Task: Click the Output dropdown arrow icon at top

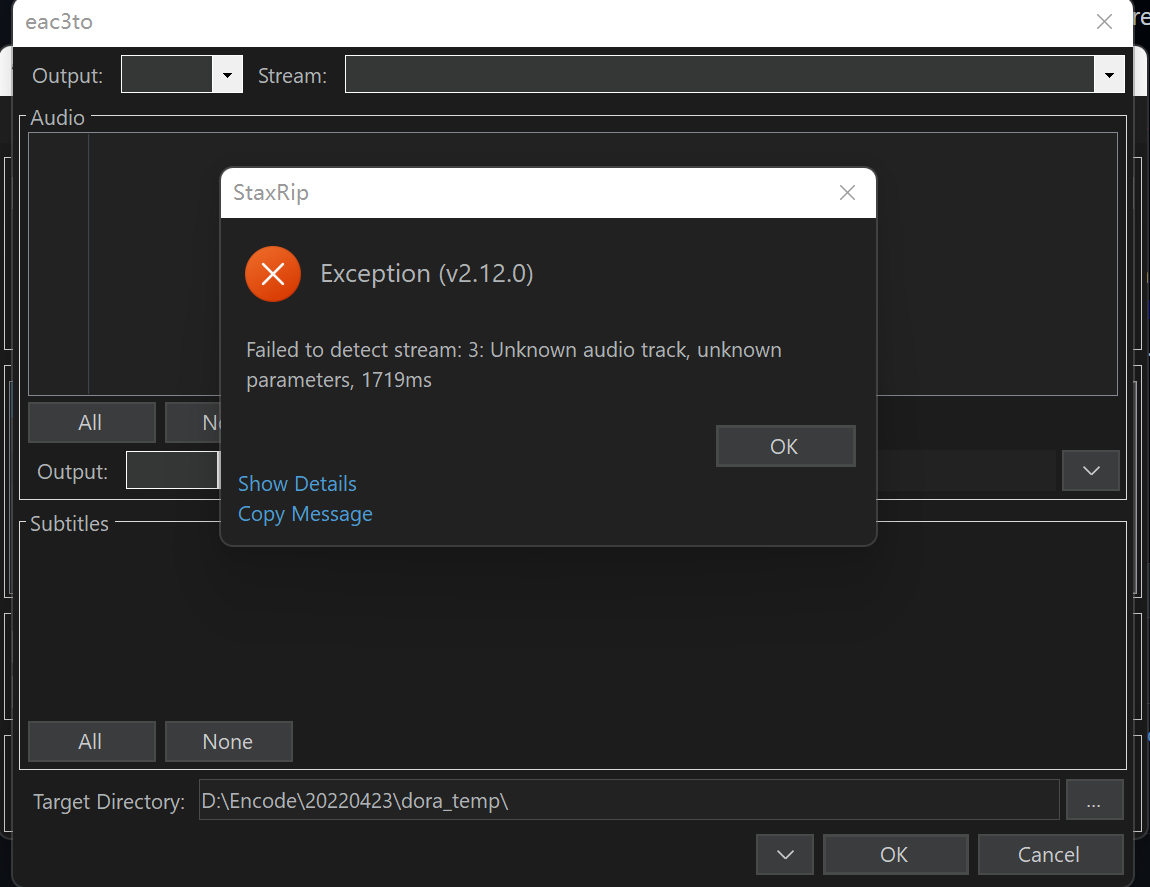Action: coord(227,73)
